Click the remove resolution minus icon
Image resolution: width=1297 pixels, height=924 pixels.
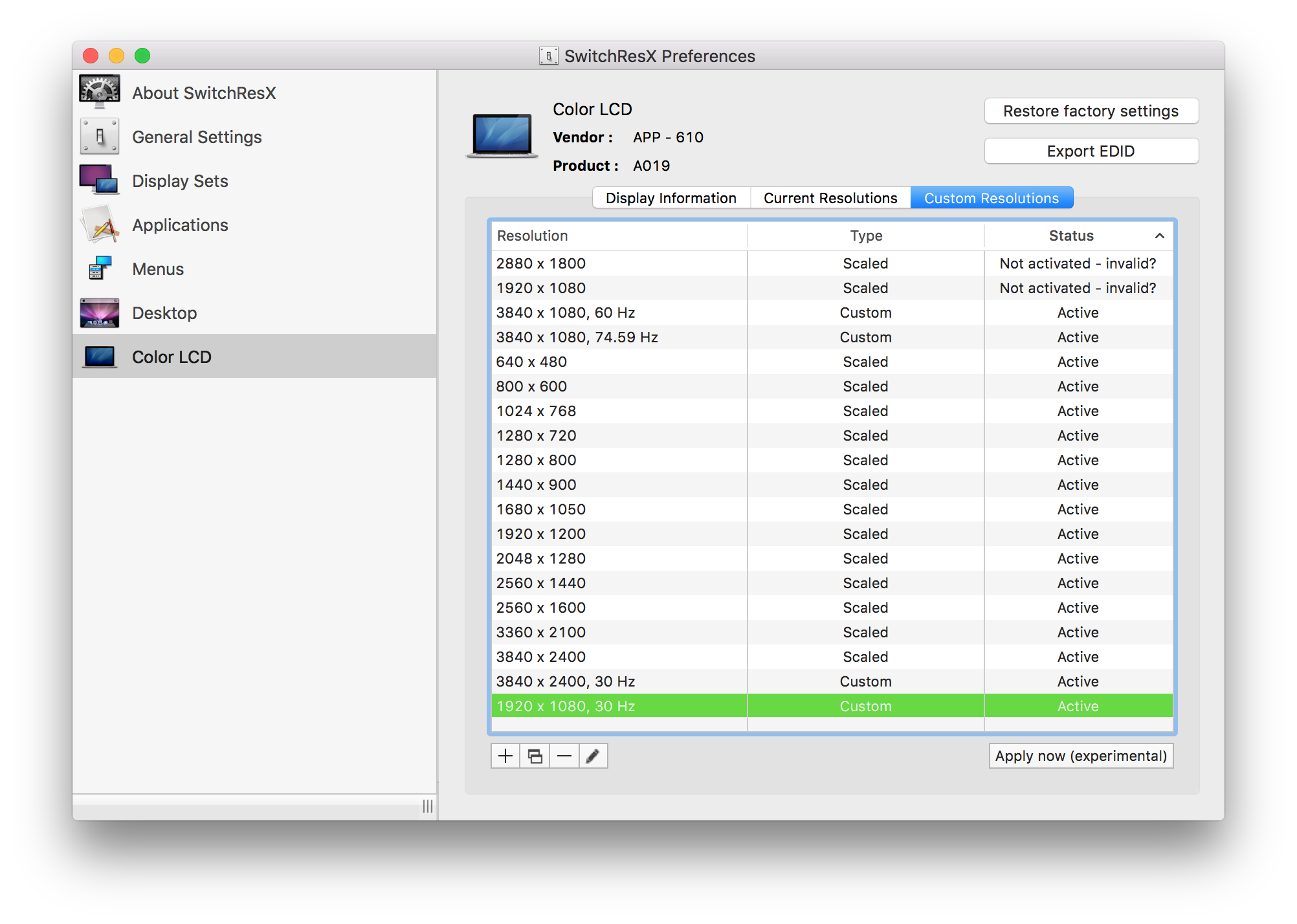[x=564, y=756]
